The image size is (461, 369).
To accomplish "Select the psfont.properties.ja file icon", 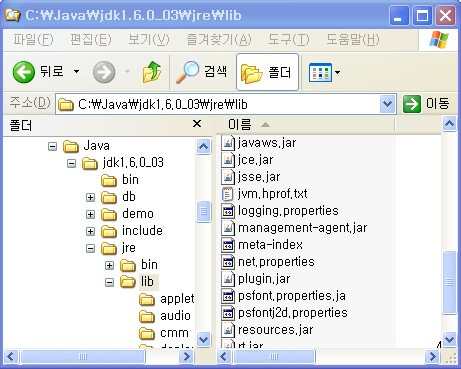I will click(x=228, y=296).
